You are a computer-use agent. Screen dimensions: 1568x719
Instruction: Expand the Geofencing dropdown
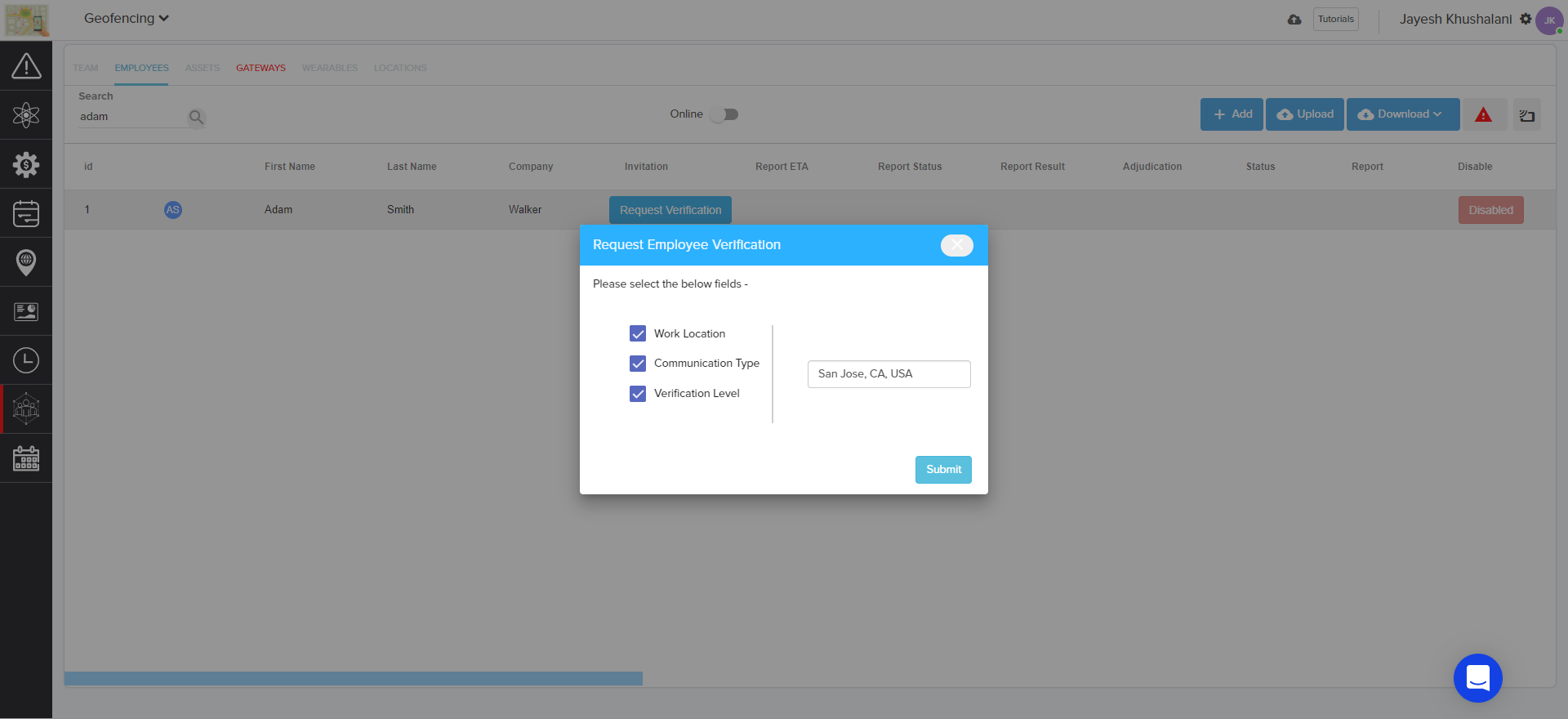[127, 18]
